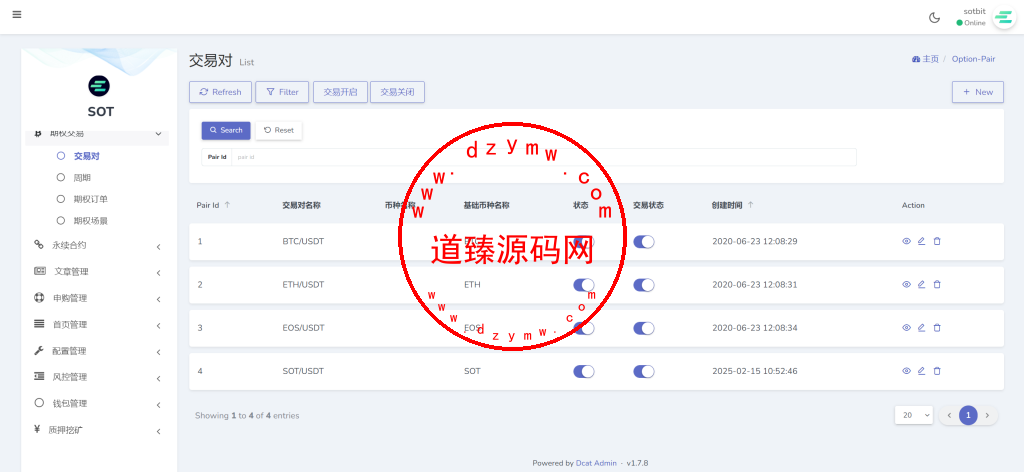This screenshot has width=1024, height=472.
Task: Expand the 文章管理 sidebar menu
Action: tap(97, 272)
